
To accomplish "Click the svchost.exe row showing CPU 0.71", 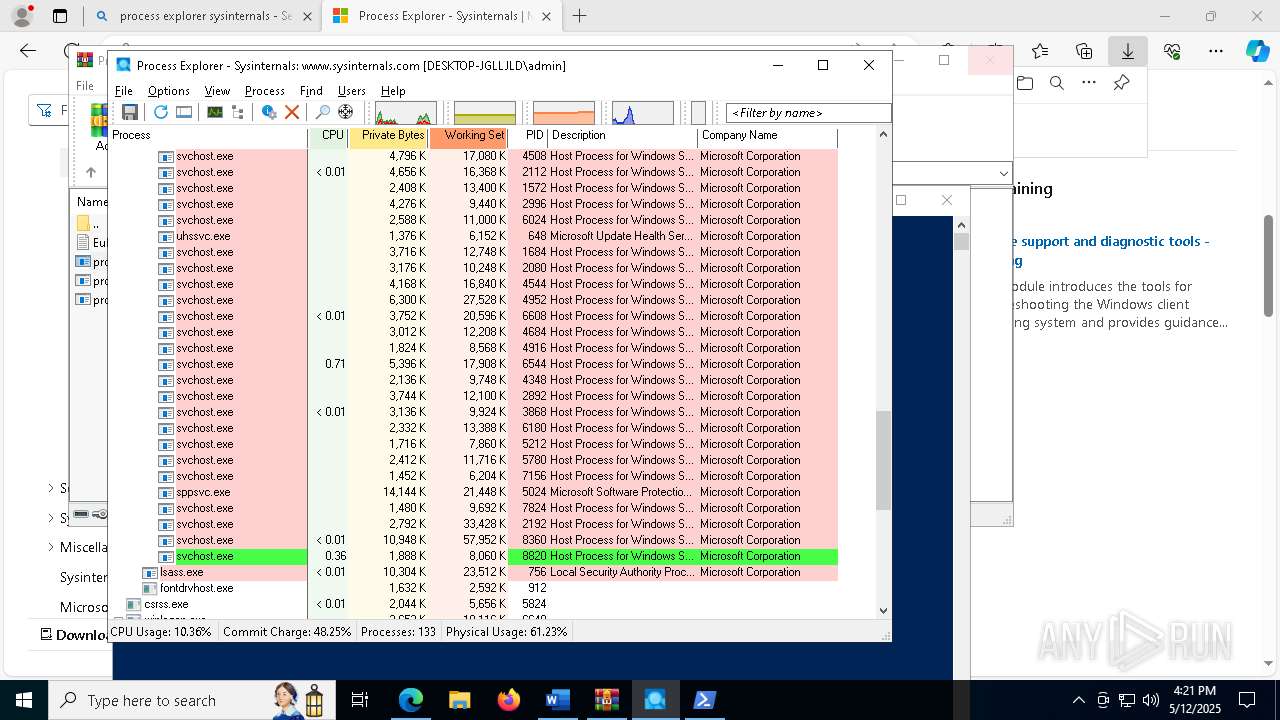I will 473,364.
